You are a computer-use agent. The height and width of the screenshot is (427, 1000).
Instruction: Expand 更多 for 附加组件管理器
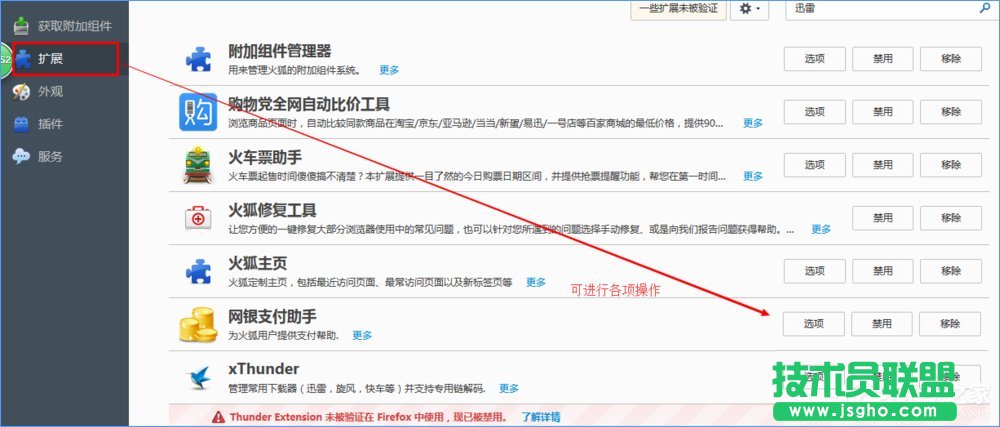[x=389, y=70]
